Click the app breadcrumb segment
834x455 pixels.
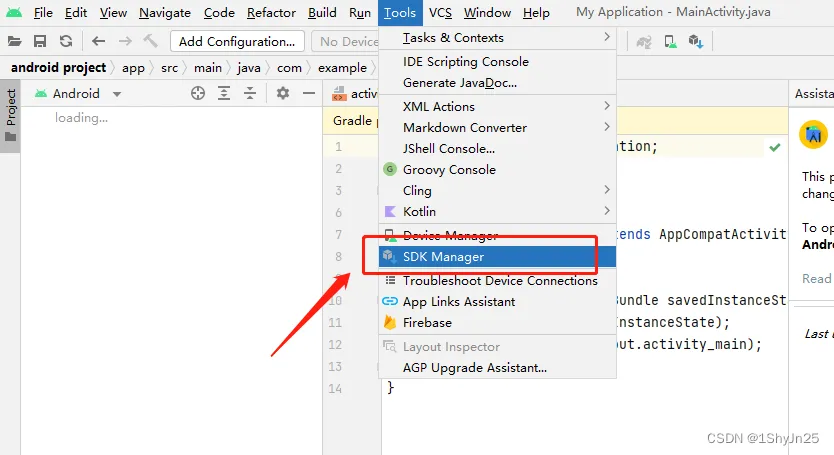[133, 68]
